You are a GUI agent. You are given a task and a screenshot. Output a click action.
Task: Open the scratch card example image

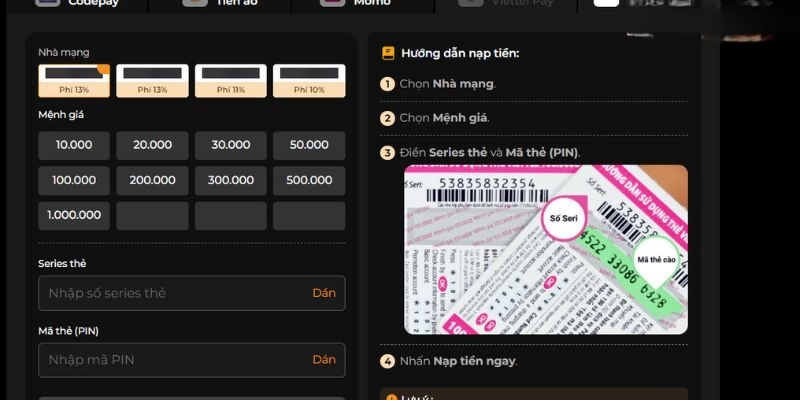pos(546,249)
